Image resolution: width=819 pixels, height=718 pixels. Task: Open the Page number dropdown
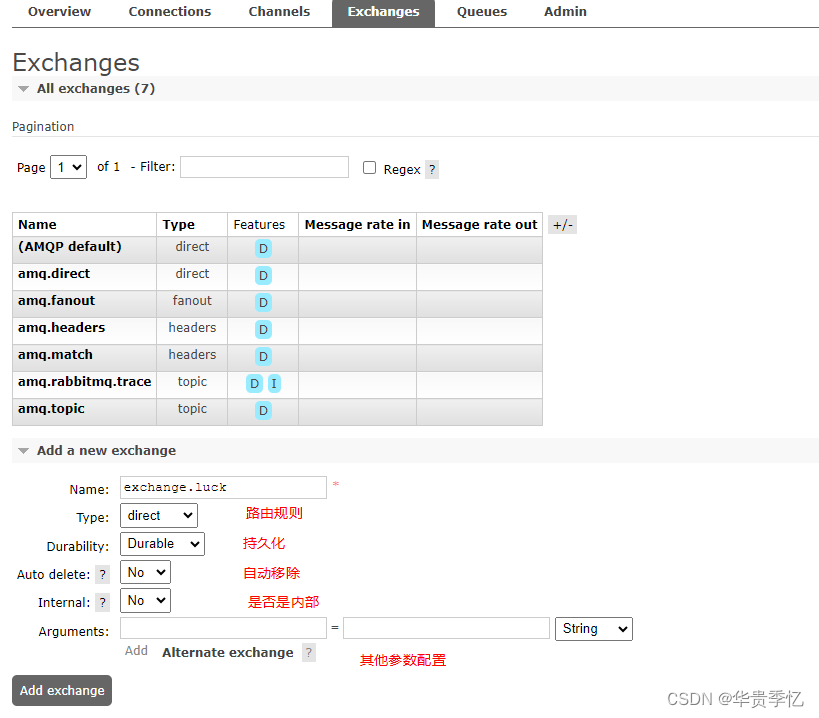[68, 167]
